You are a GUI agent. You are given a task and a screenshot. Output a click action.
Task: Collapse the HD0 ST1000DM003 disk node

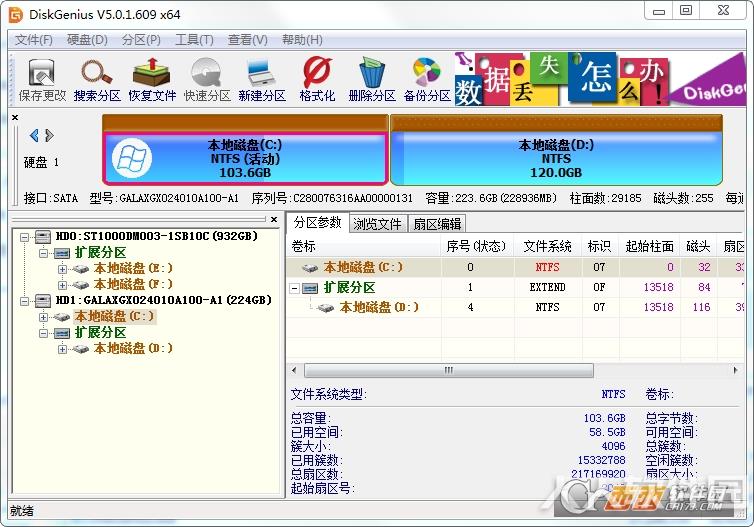(x=24, y=237)
